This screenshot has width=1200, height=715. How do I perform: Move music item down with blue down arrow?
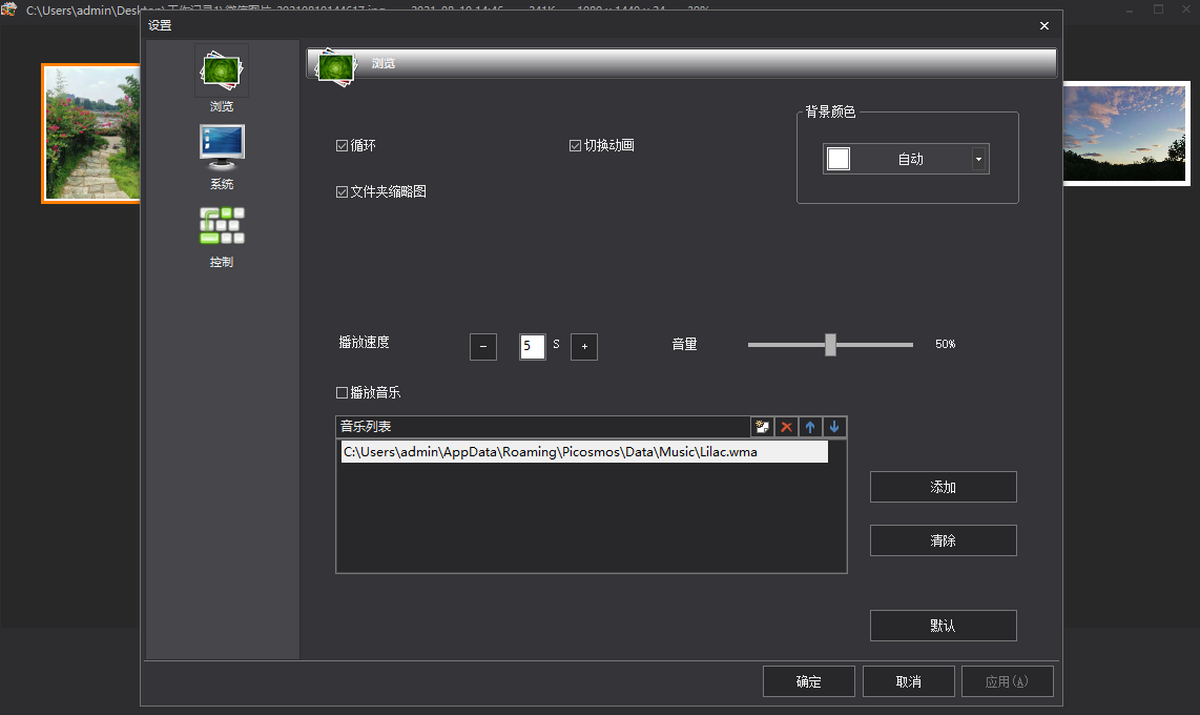834,427
